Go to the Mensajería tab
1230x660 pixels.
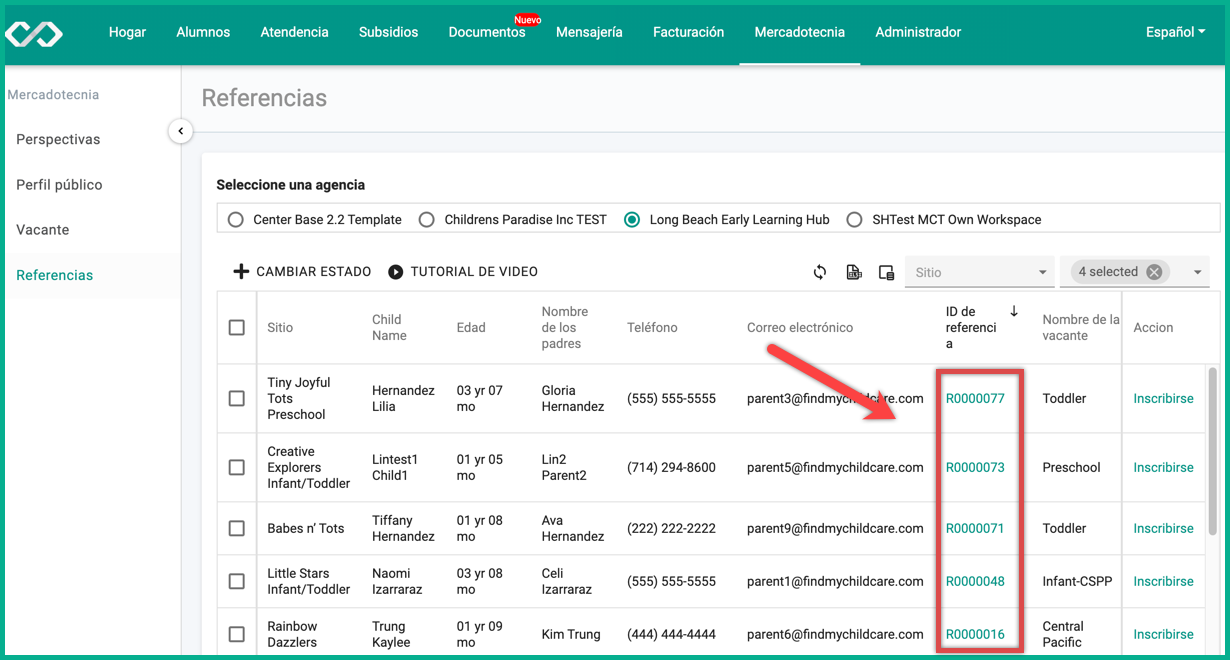pos(589,32)
